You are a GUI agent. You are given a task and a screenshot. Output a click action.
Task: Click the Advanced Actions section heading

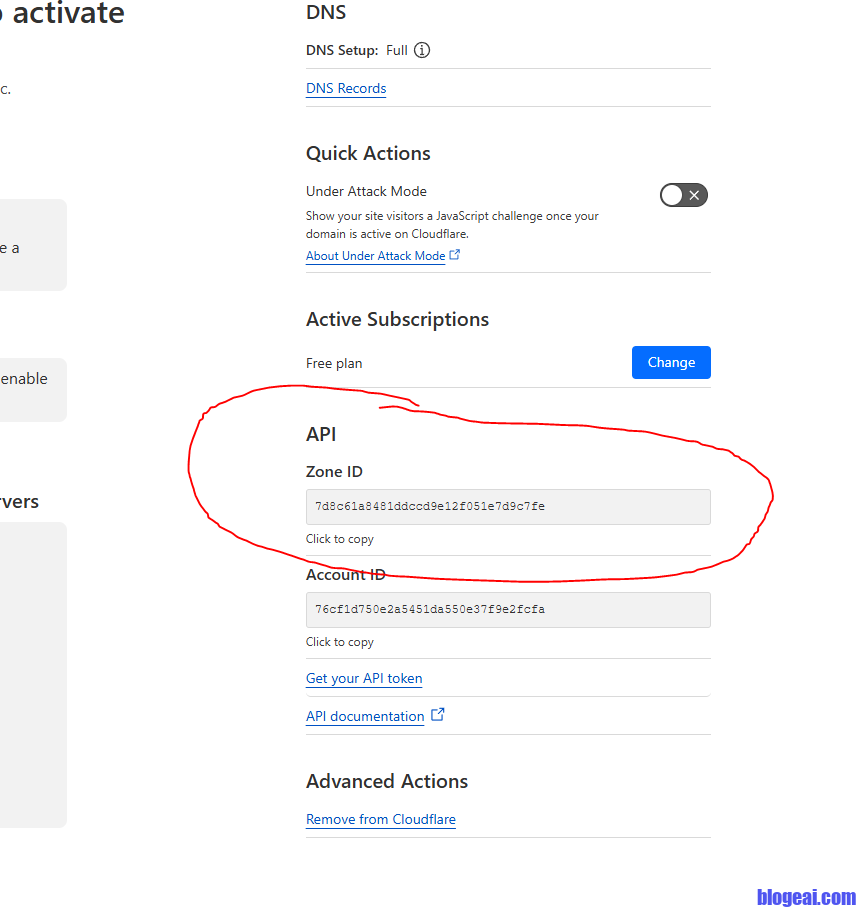tap(387, 781)
